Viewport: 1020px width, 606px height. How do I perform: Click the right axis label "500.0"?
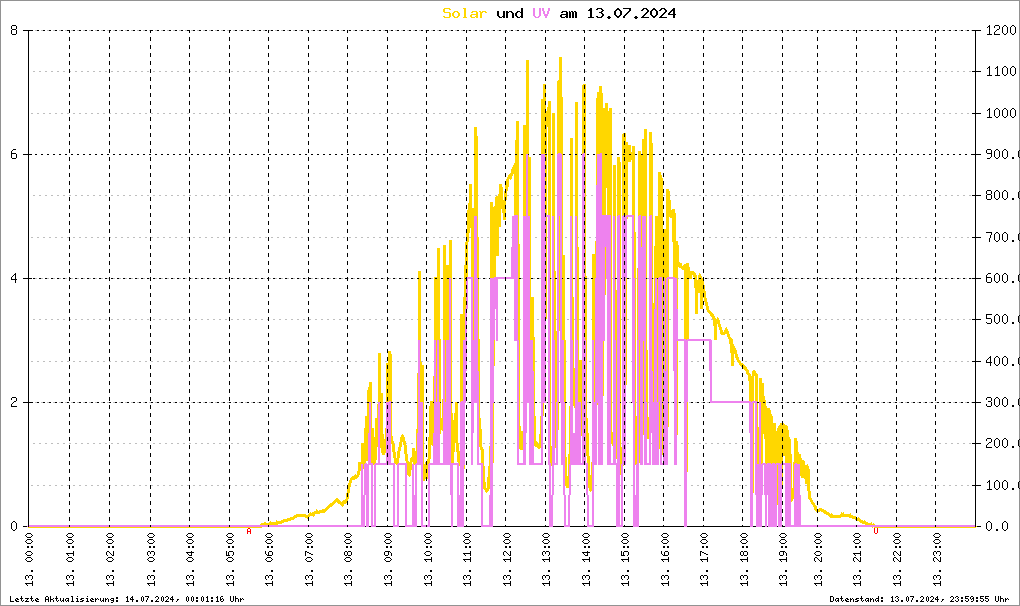click(x=1002, y=320)
